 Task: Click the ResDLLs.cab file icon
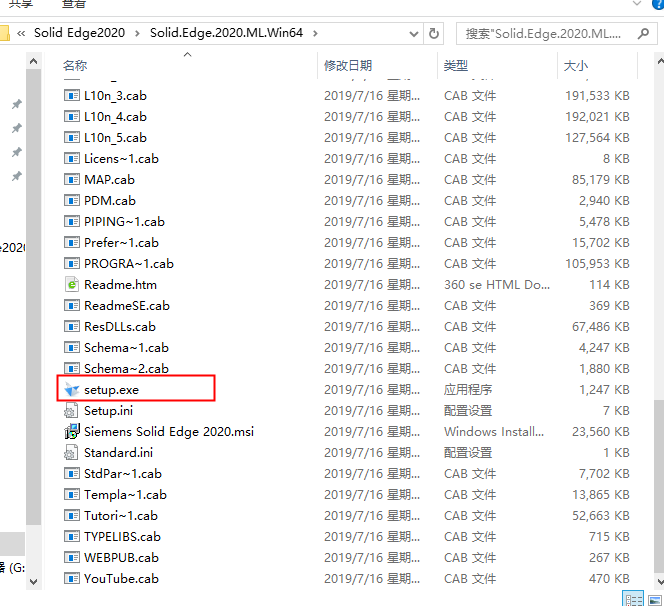pos(72,327)
